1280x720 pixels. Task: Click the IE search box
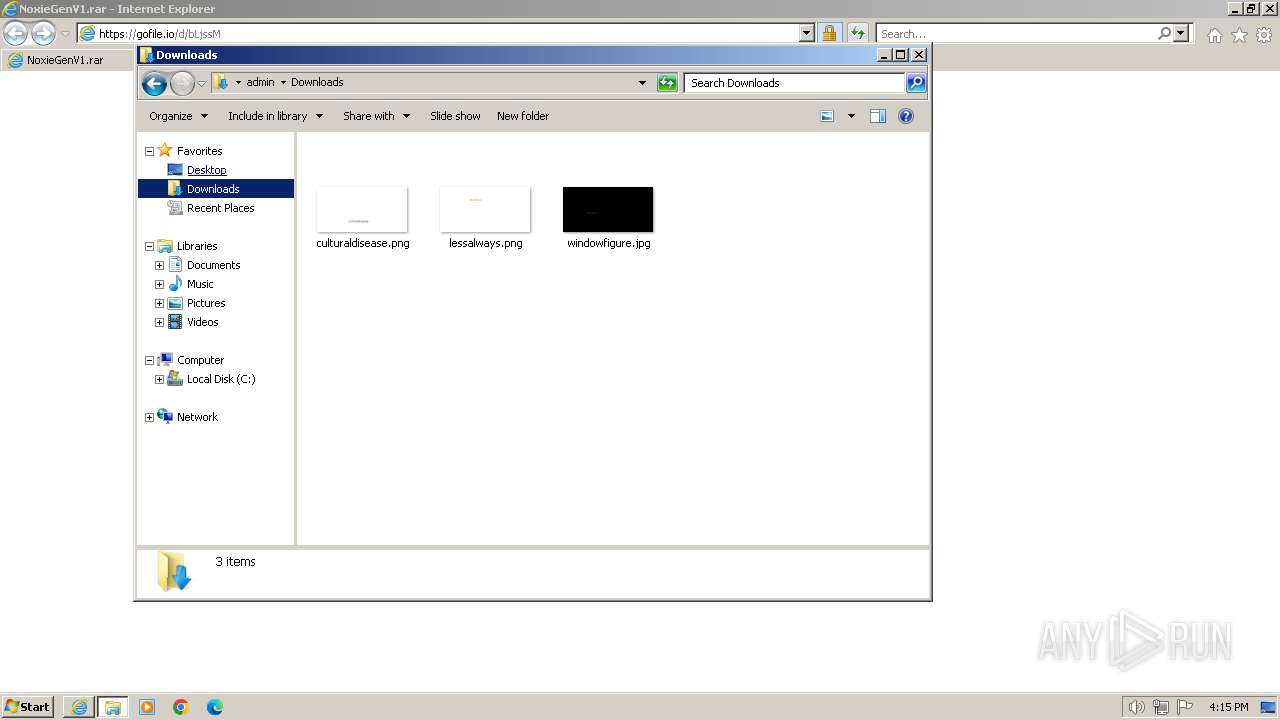coord(1015,34)
